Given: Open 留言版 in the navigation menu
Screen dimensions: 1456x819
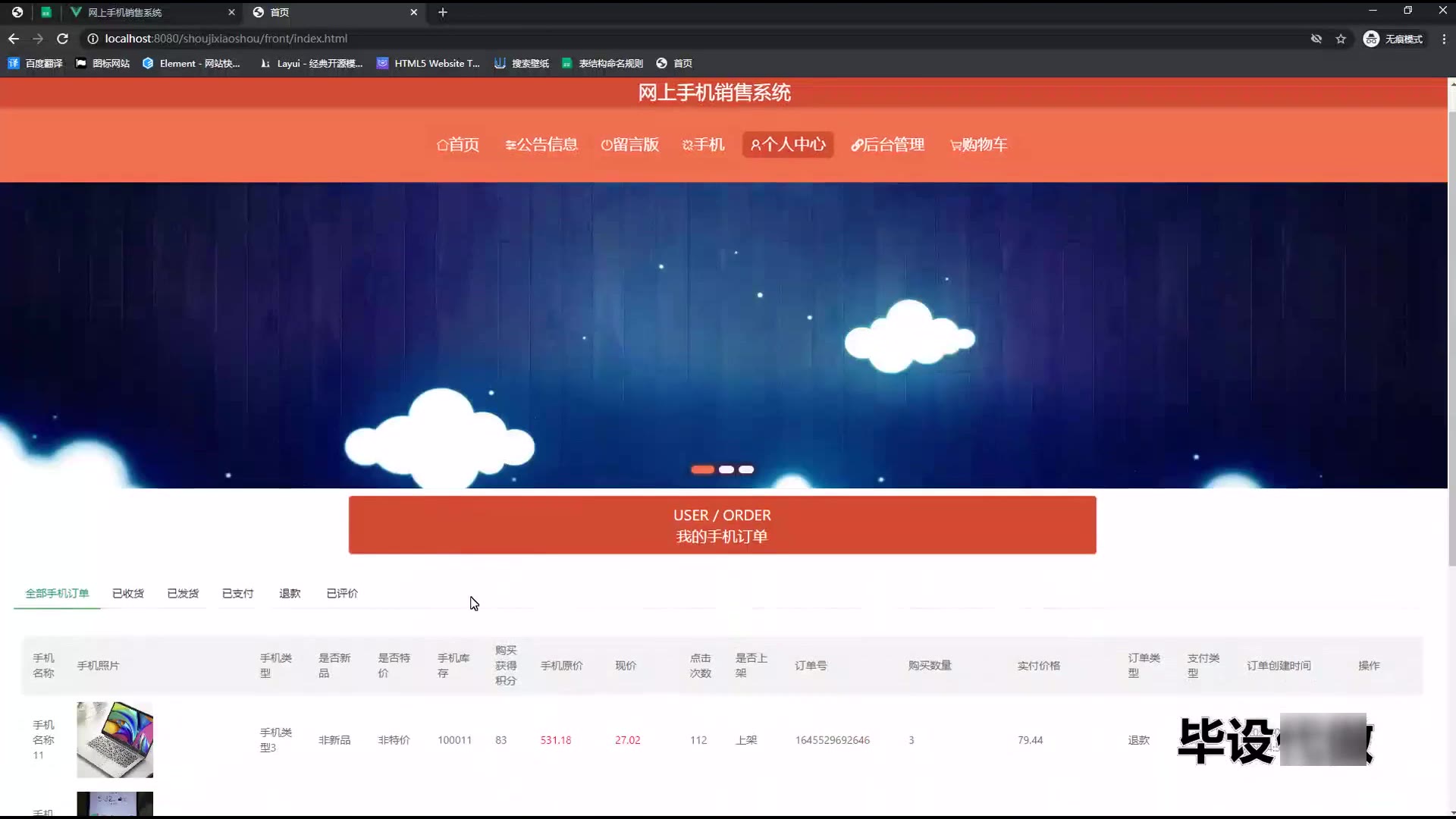Looking at the screenshot, I should (x=629, y=145).
